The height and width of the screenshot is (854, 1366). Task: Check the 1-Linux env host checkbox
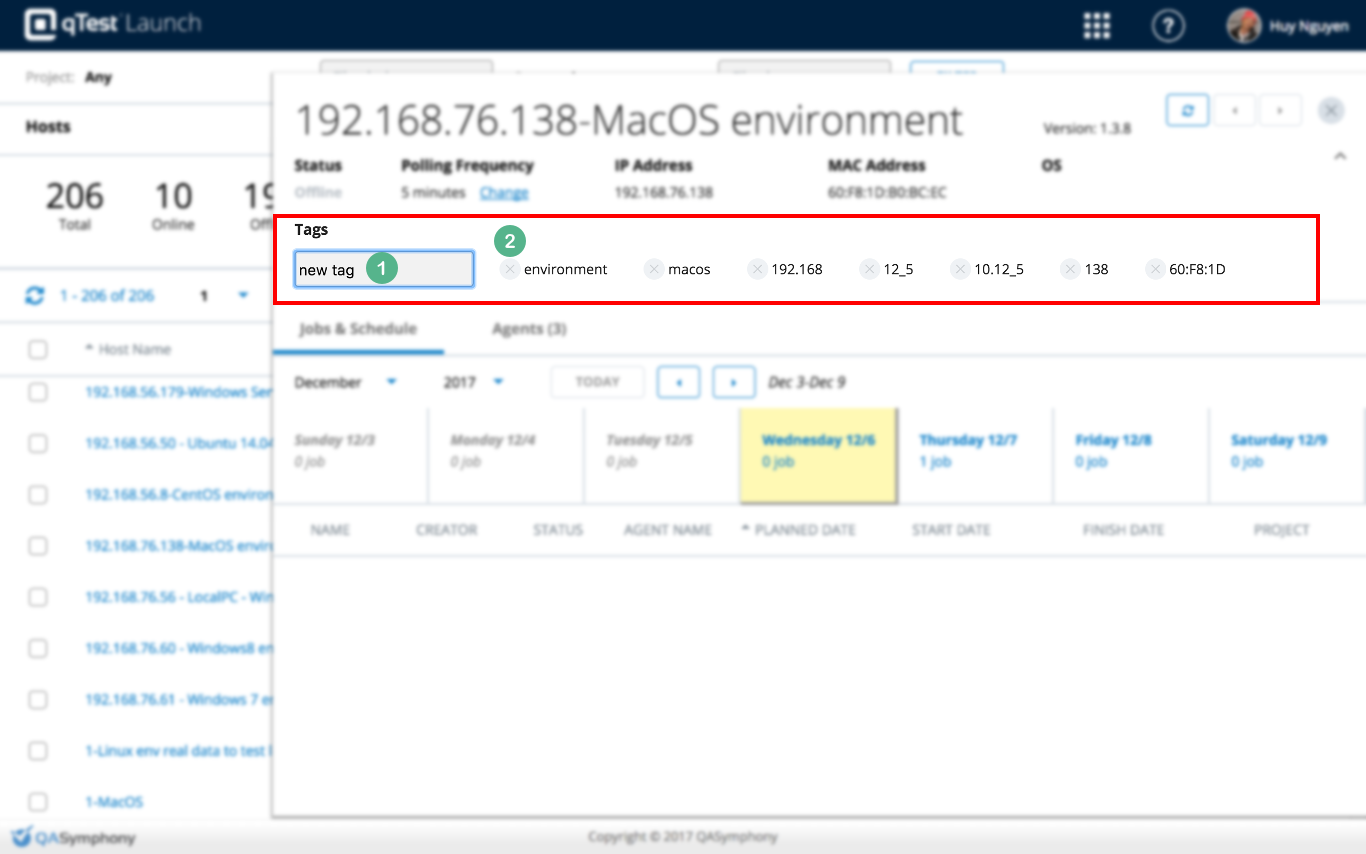click(x=38, y=751)
